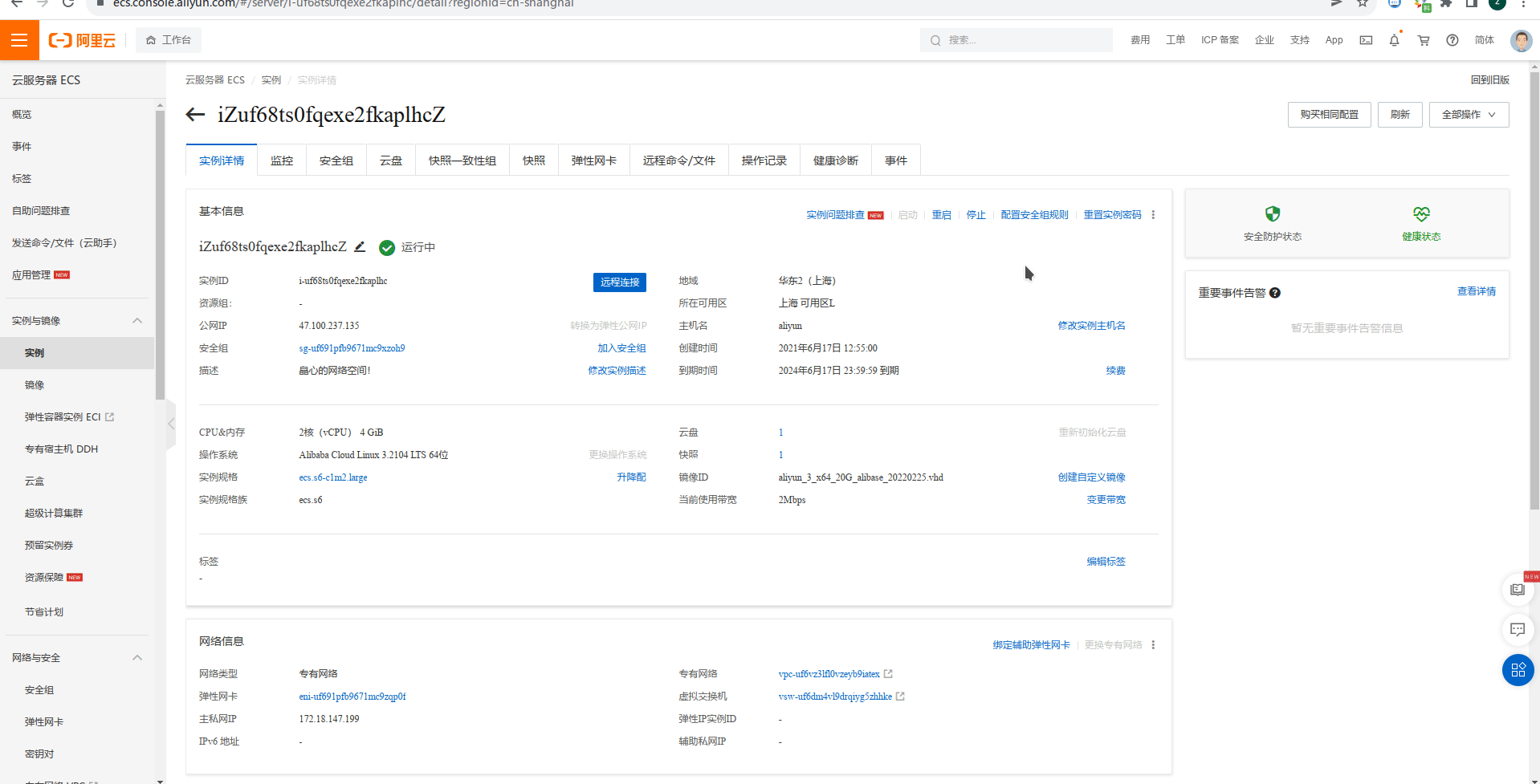The image size is (1540, 784).
Task: Click 续费 link by expiry time
Action: click(x=1116, y=371)
